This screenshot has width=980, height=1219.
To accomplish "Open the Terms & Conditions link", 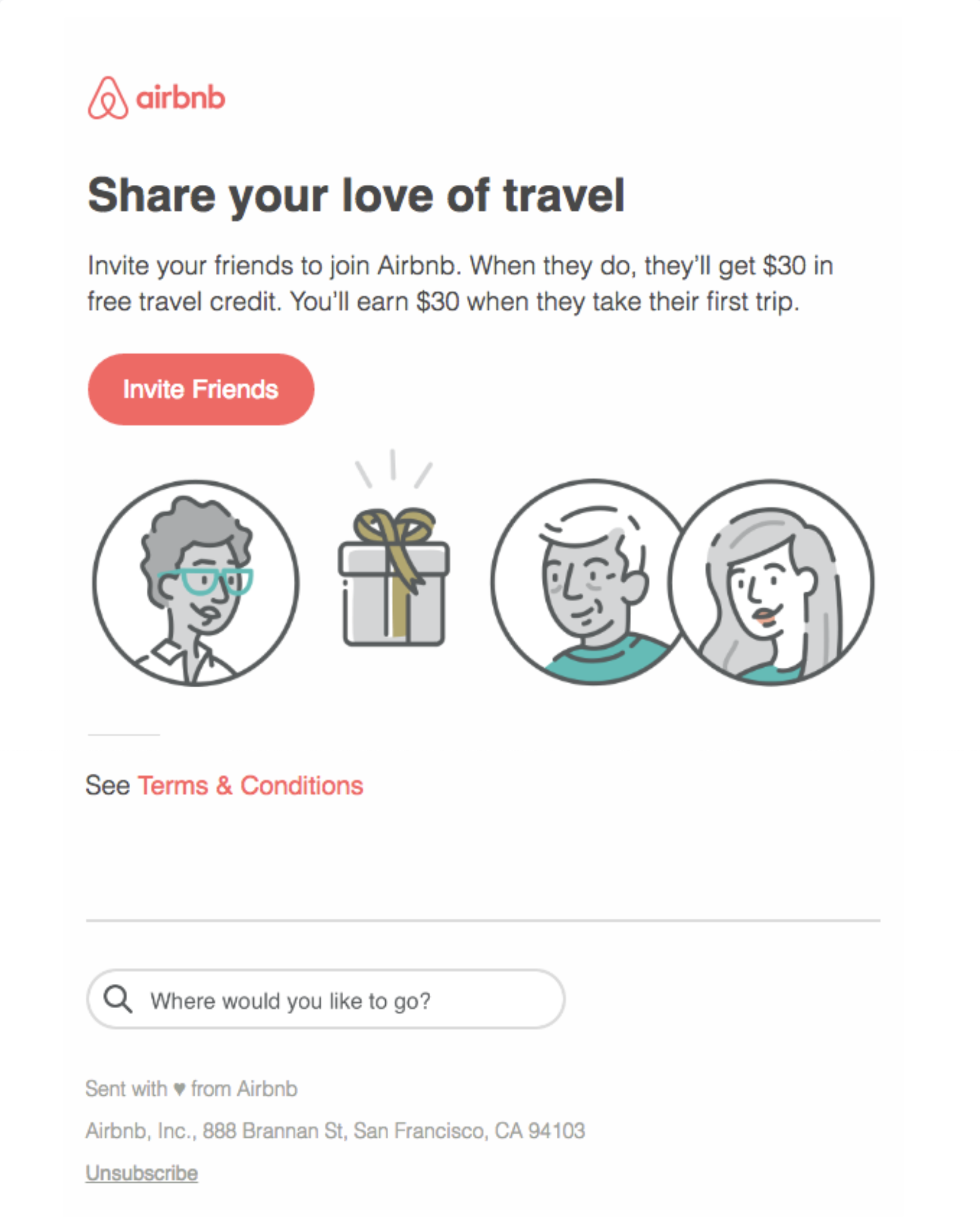I will (249, 785).
